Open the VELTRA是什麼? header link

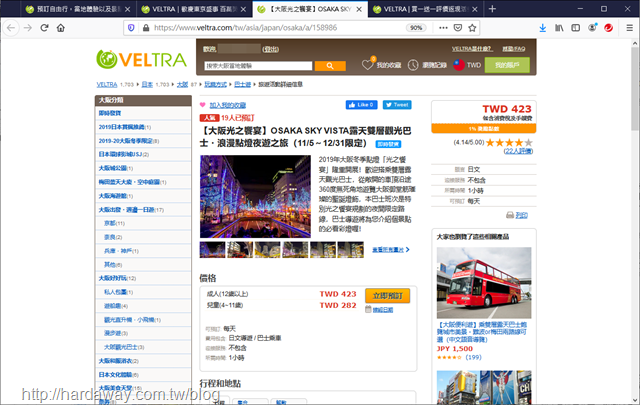tap(472, 49)
